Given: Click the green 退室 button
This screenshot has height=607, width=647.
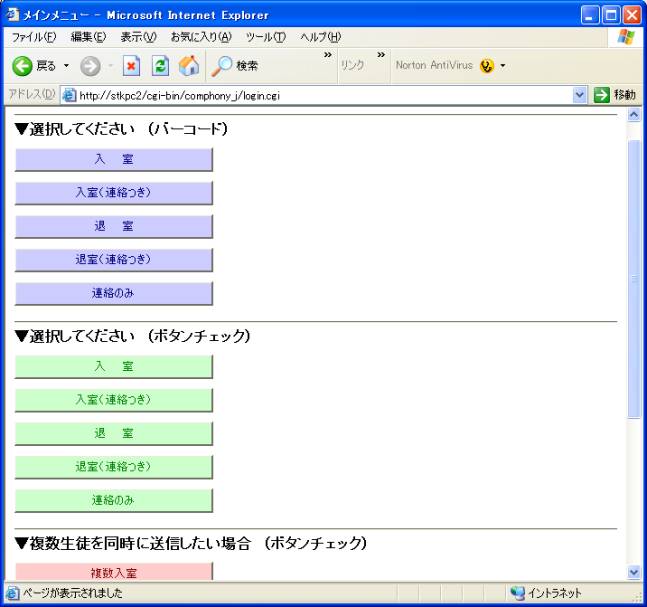Looking at the screenshot, I should click(114, 434).
